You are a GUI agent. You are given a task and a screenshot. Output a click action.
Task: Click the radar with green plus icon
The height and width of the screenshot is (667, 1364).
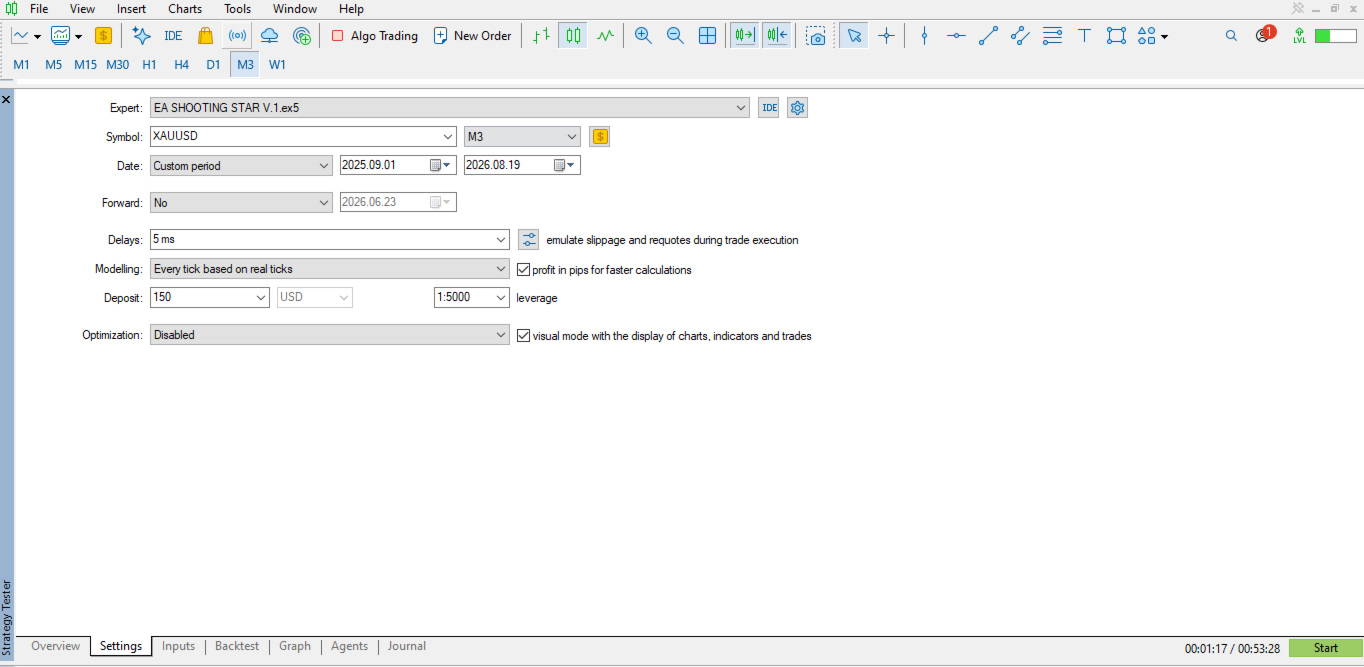click(302, 36)
